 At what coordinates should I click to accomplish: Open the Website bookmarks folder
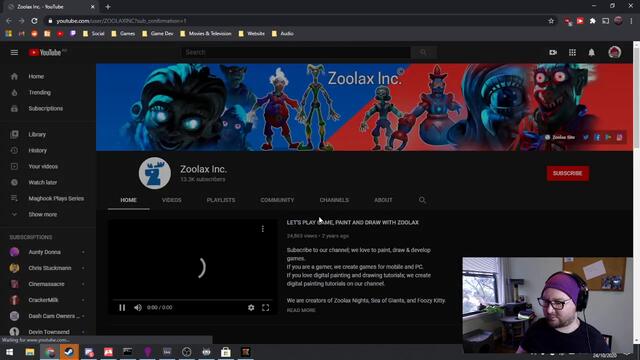[252, 33]
